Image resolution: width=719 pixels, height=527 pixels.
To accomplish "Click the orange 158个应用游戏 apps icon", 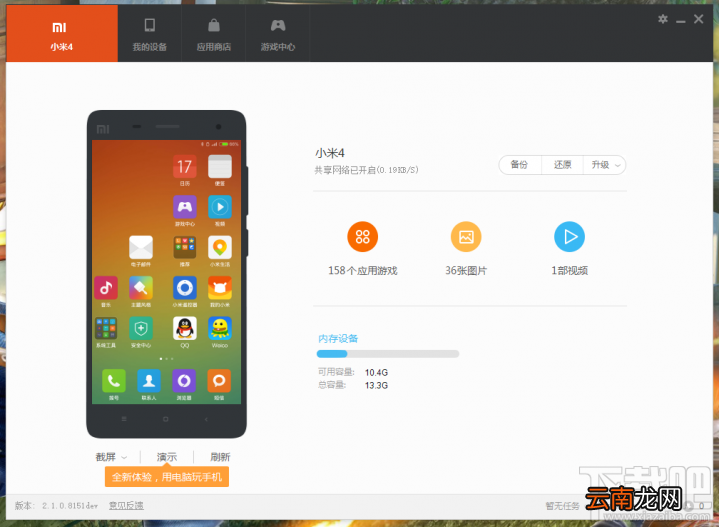I will [x=362, y=237].
